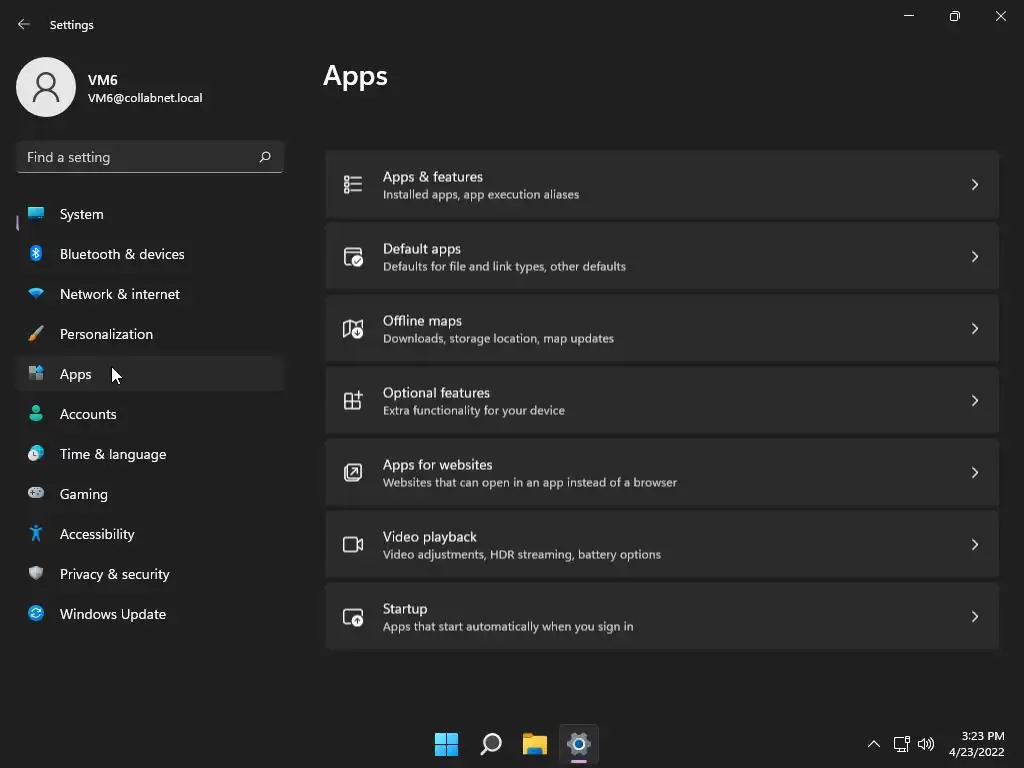Click the VM6 account name
The image size is (1024, 768).
coord(103,80)
